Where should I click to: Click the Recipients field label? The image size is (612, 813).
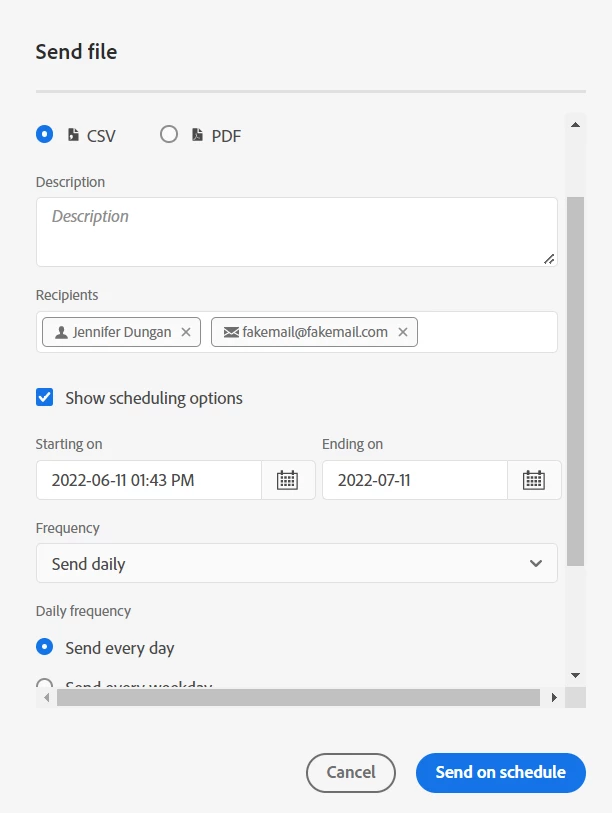67,295
